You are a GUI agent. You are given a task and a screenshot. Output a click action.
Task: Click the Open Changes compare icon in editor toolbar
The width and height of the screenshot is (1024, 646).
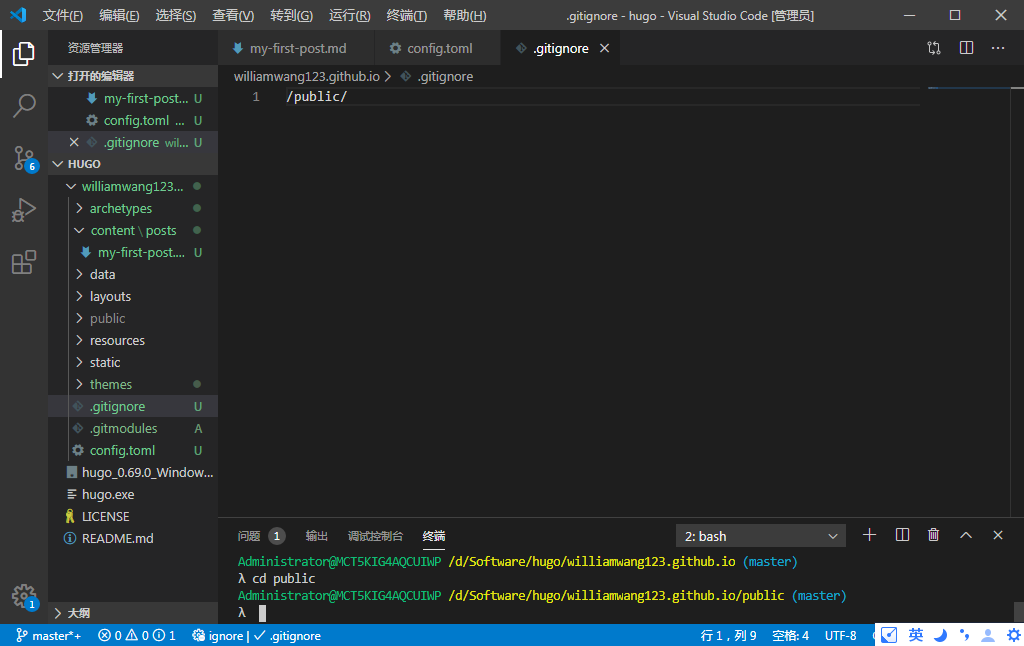tap(934, 48)
